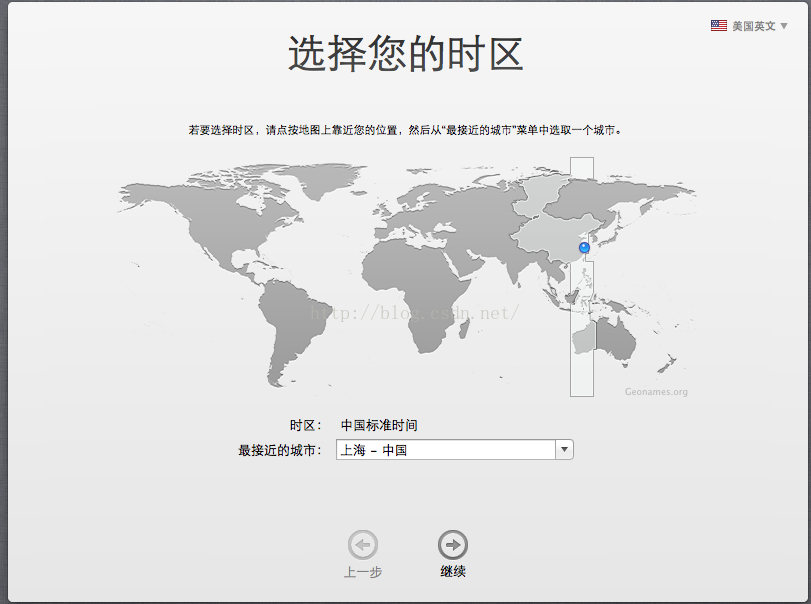Image resolution: width=811 pixels, height=604 pixels.
Task: Click the blue location pin on map
Action: click(x=584, y=247)
